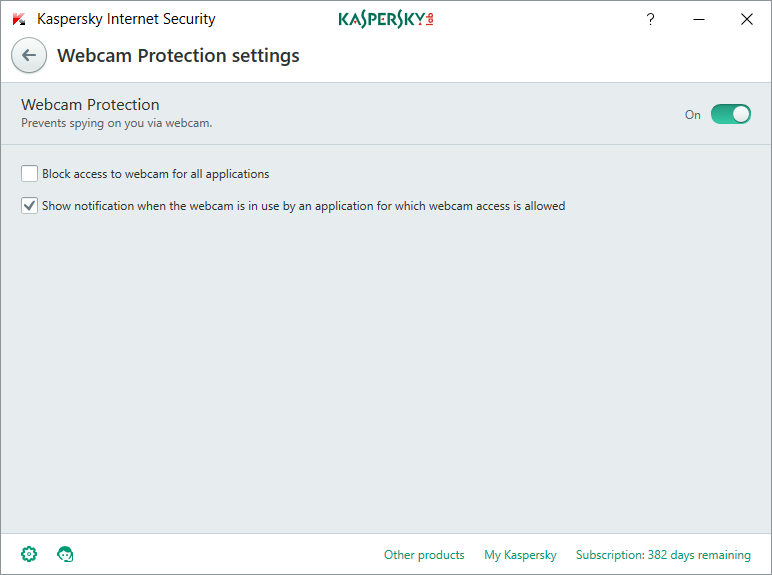
Task: Open support via the headset face icon
Action: tap(65, 554)
